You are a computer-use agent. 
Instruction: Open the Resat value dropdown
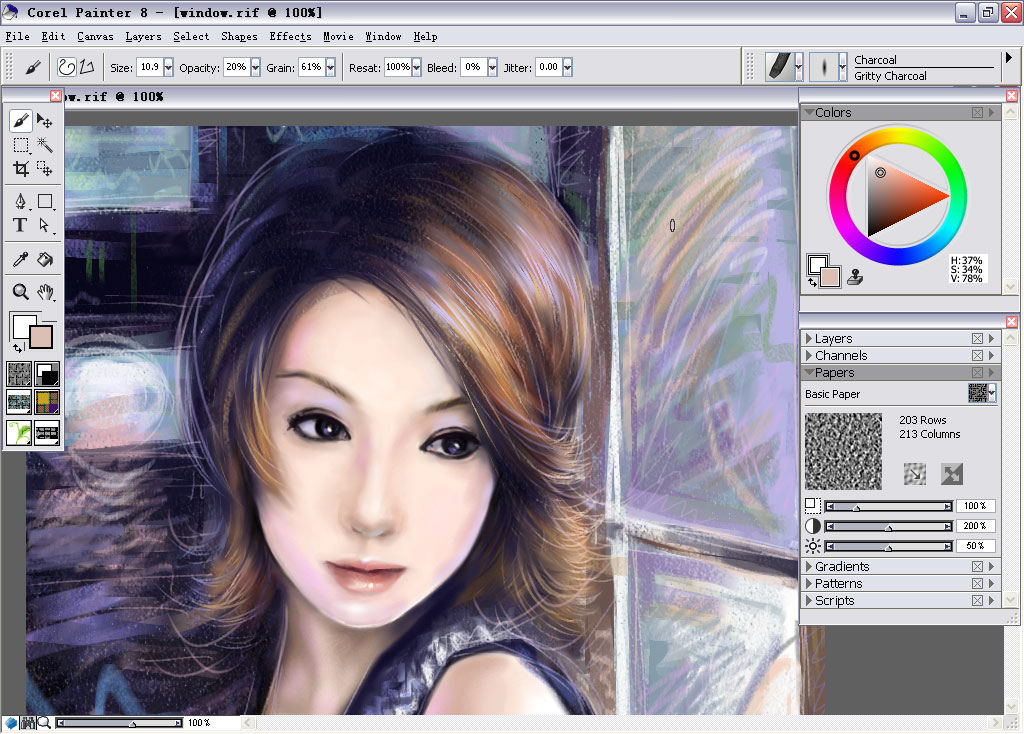417,67
